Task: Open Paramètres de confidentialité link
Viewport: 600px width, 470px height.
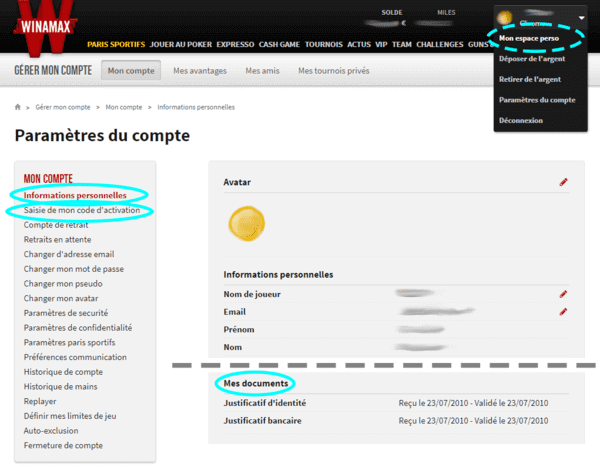Action: (78, 328)
